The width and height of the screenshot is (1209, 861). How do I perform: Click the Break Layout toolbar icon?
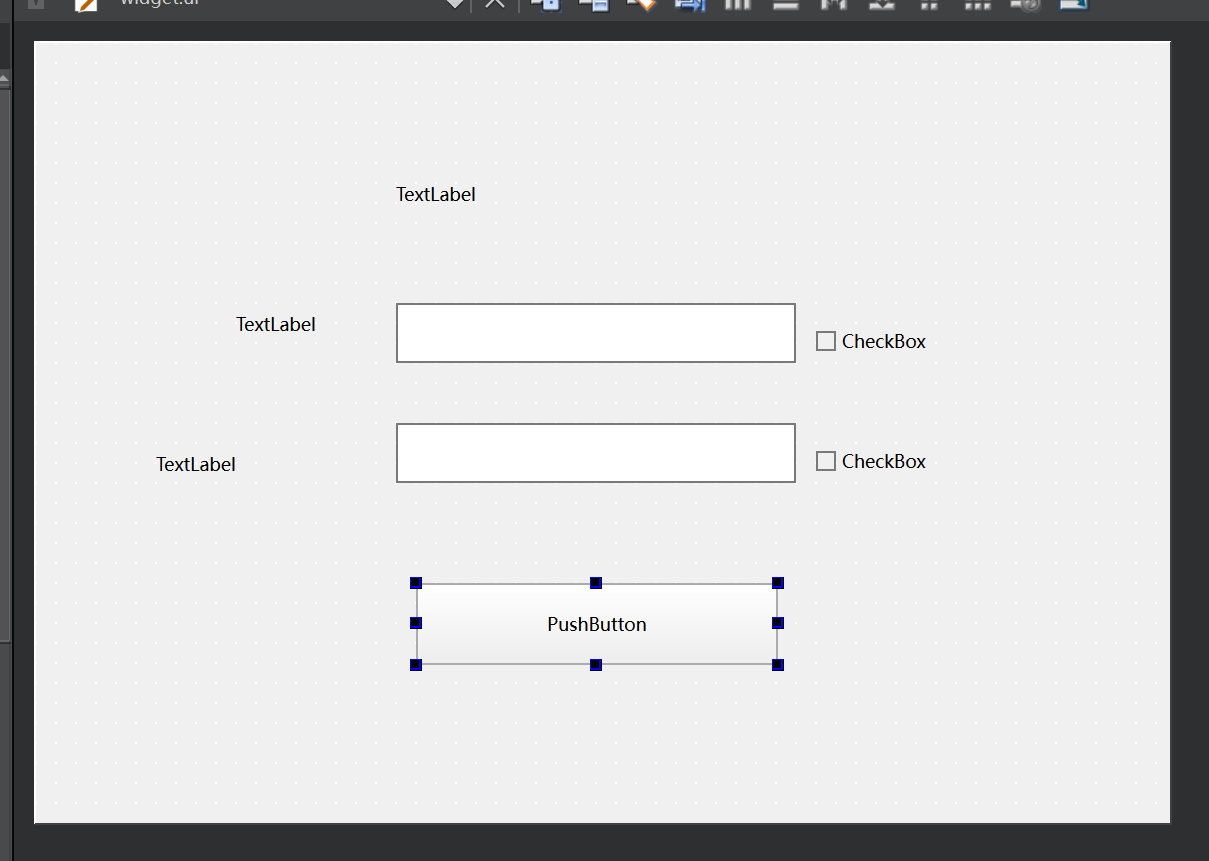click(x=1025, y=3)
